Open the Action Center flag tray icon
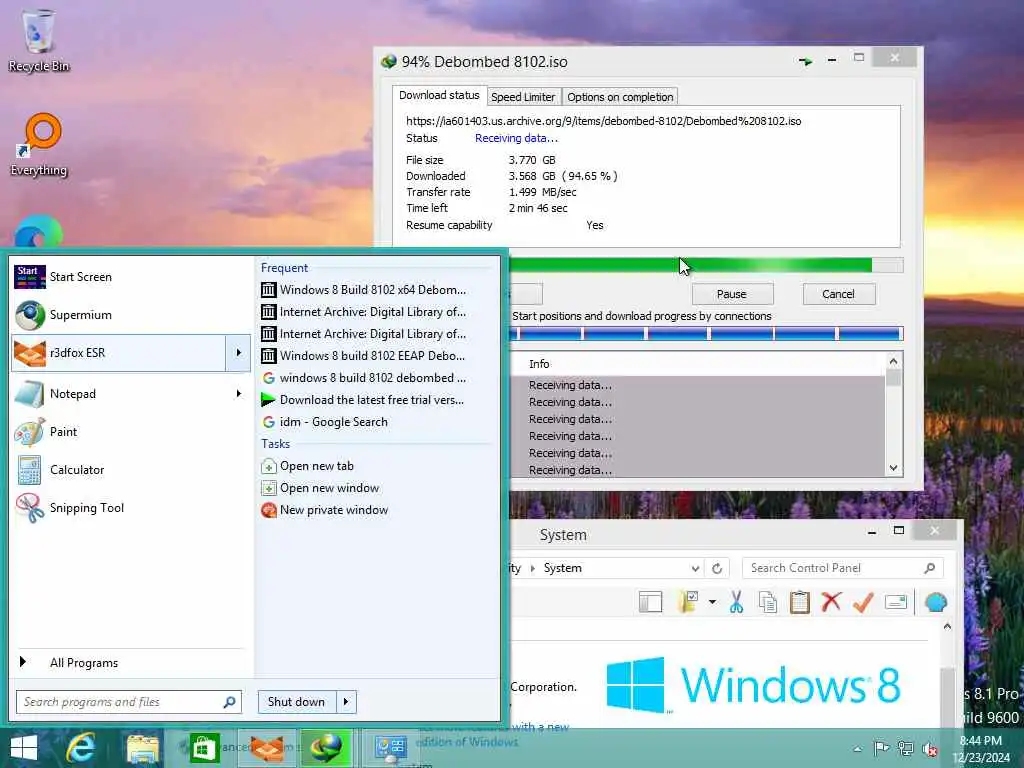This screenshot has height=768, width=1024. point(881,749)
